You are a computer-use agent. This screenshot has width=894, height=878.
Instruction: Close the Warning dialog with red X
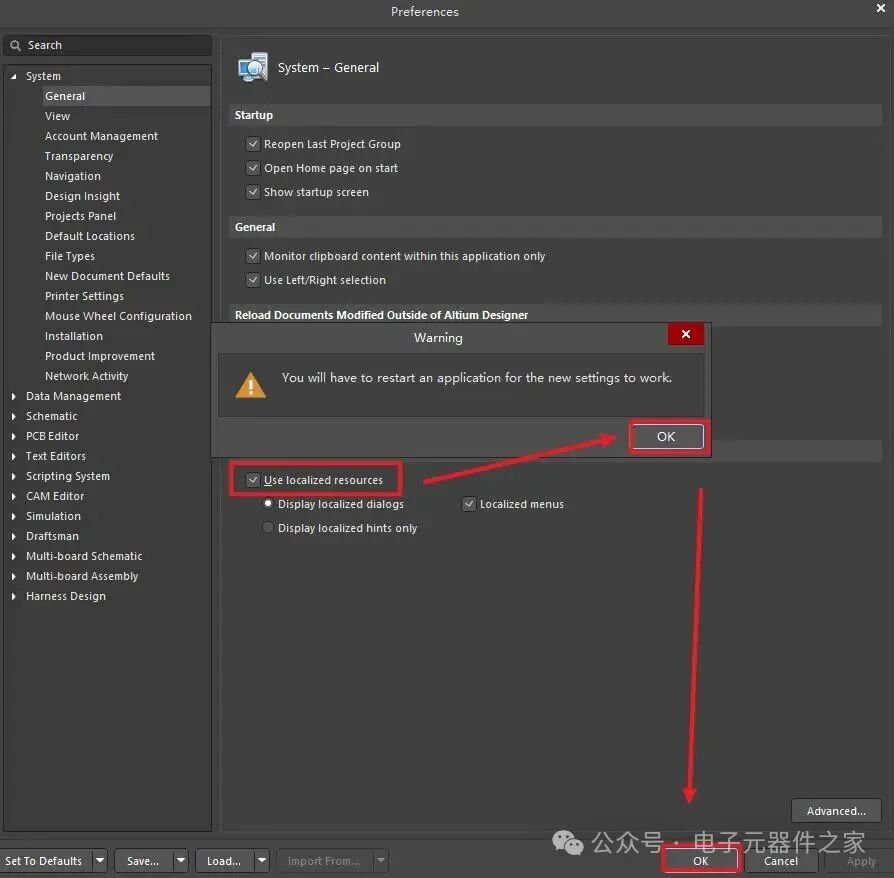(686, 334)
